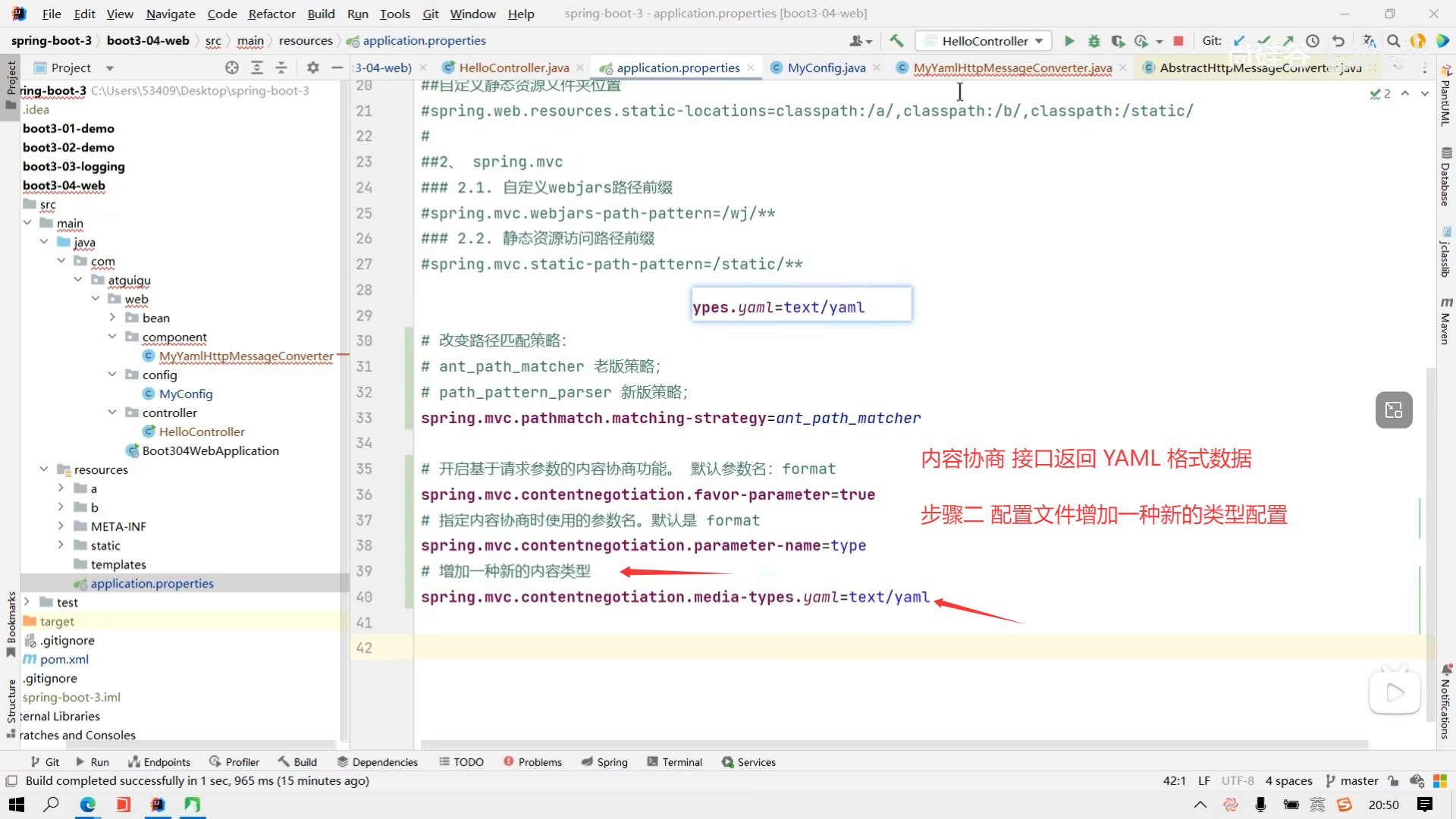Viewport: 1456px width, 819px height.
Task: Expand the bean package node
Action: tap(112, 318)
